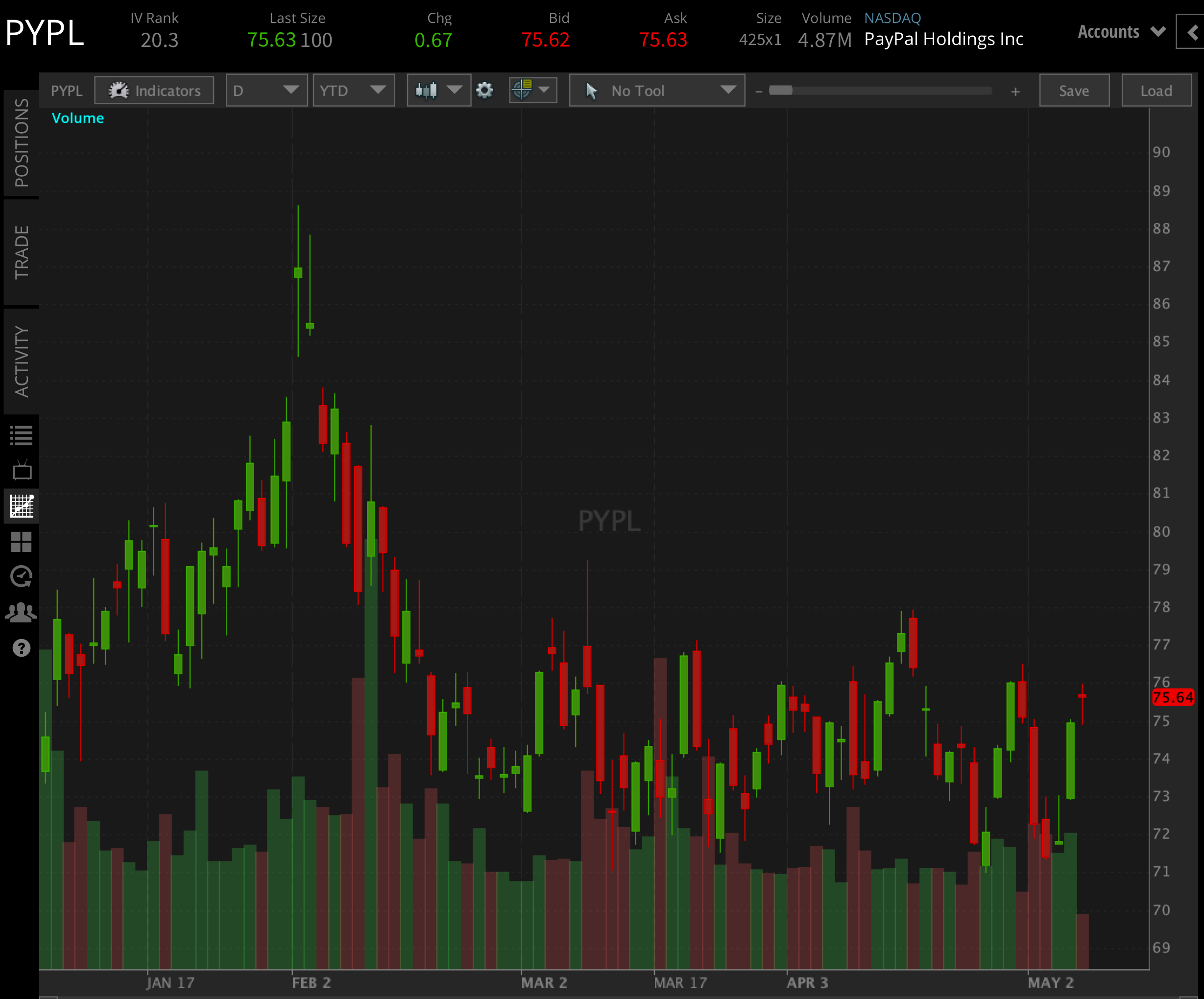
Task: Open the TV live media icon
Action: click(21, 470)
